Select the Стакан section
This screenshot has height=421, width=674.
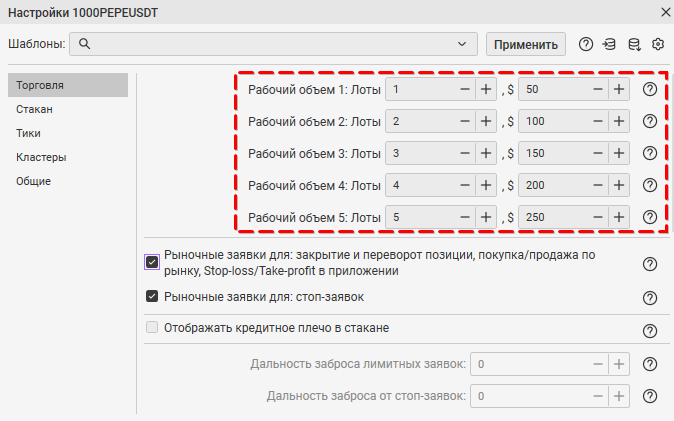pos(34,109)
